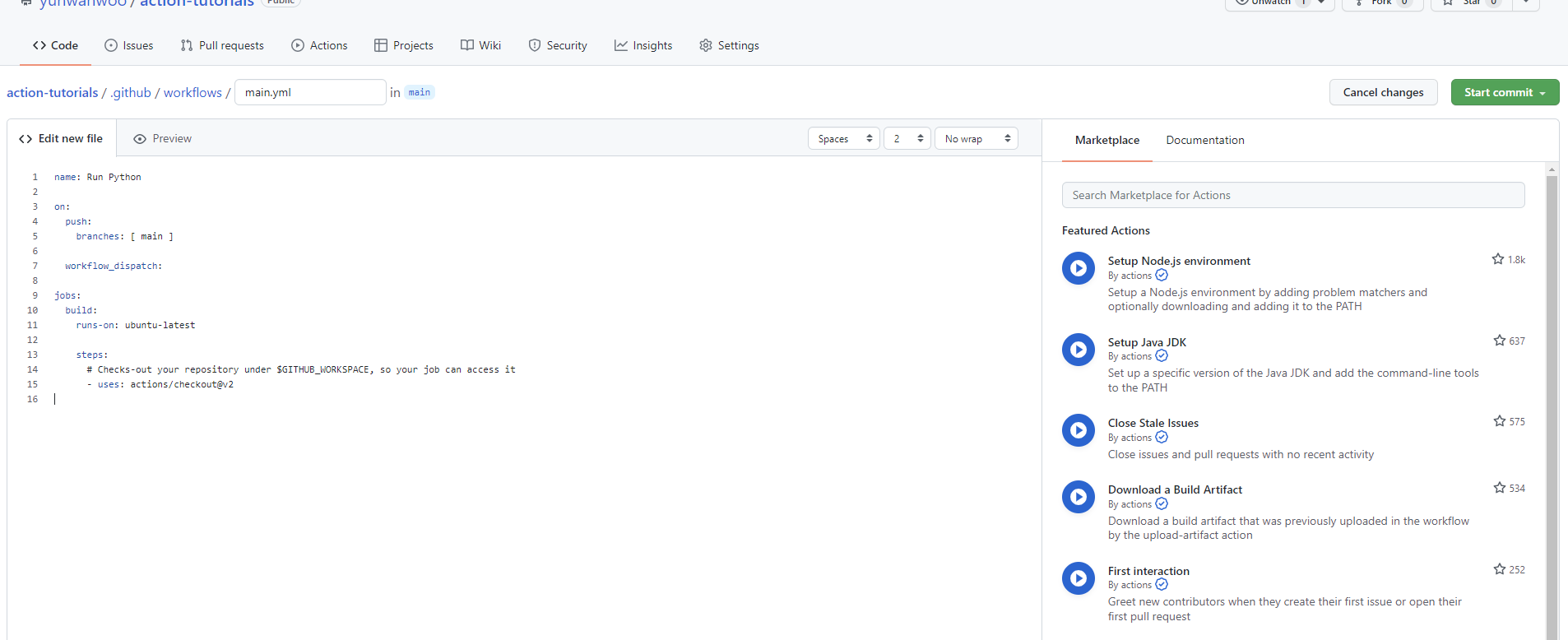Open the Spaces indent mode dropdown
Image resolution: width=1568 pixels, height=640 pixels.
[844, 138]
